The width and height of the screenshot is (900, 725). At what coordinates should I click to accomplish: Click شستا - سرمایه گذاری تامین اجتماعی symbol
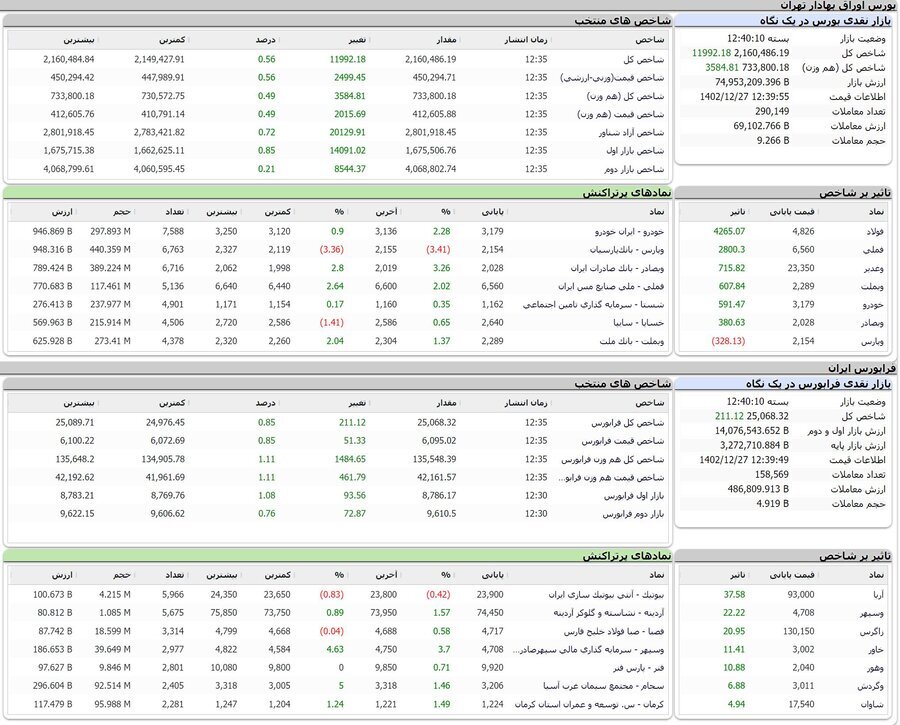[x=593, y=305]
